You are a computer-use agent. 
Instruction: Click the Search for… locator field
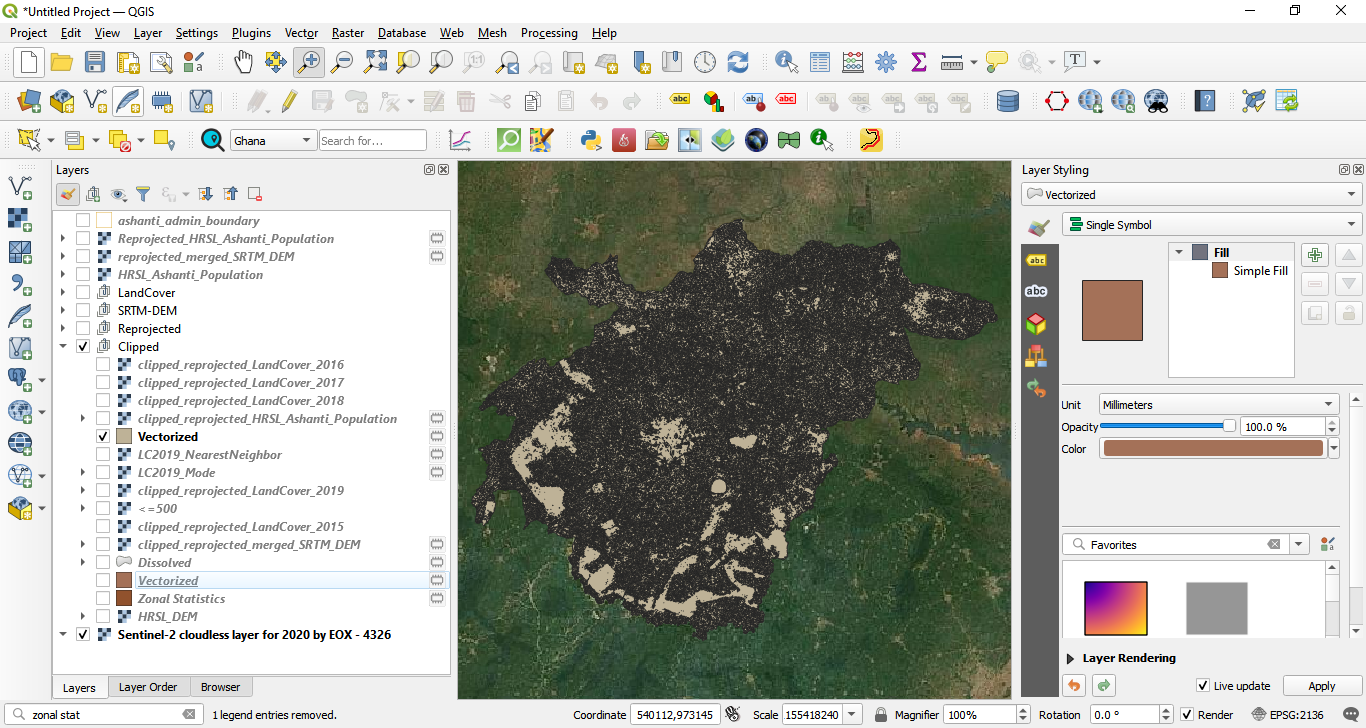point(373,141)
